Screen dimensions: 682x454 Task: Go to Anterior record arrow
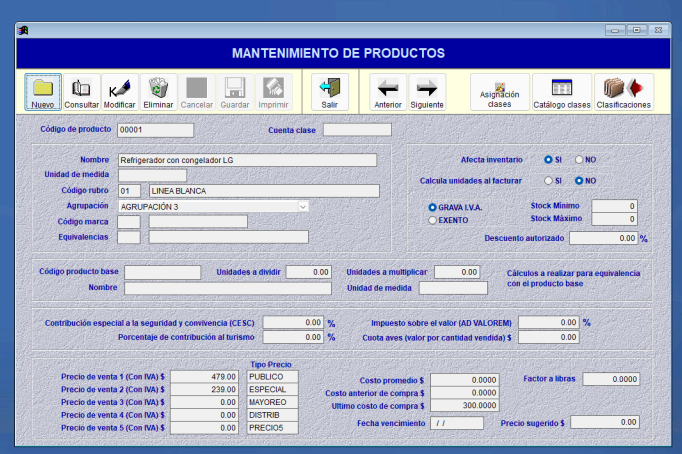[x=388, y=91]
